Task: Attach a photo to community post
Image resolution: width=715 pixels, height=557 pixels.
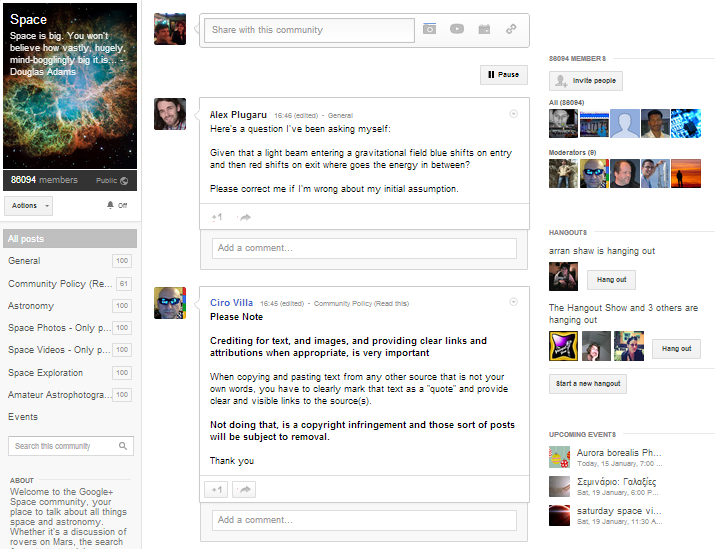Action: tap(429, 29)
